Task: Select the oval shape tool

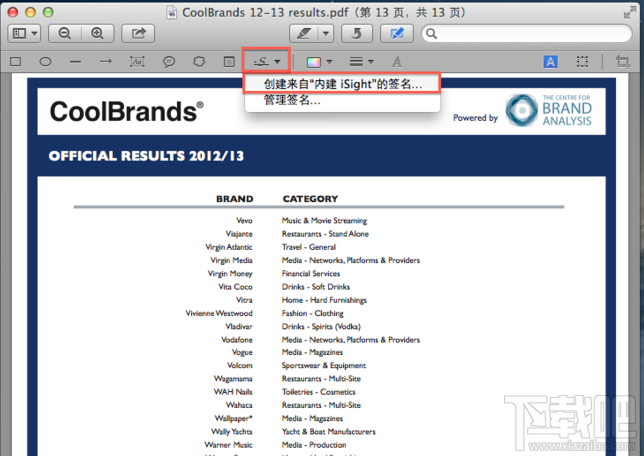Action: [45, 62]
